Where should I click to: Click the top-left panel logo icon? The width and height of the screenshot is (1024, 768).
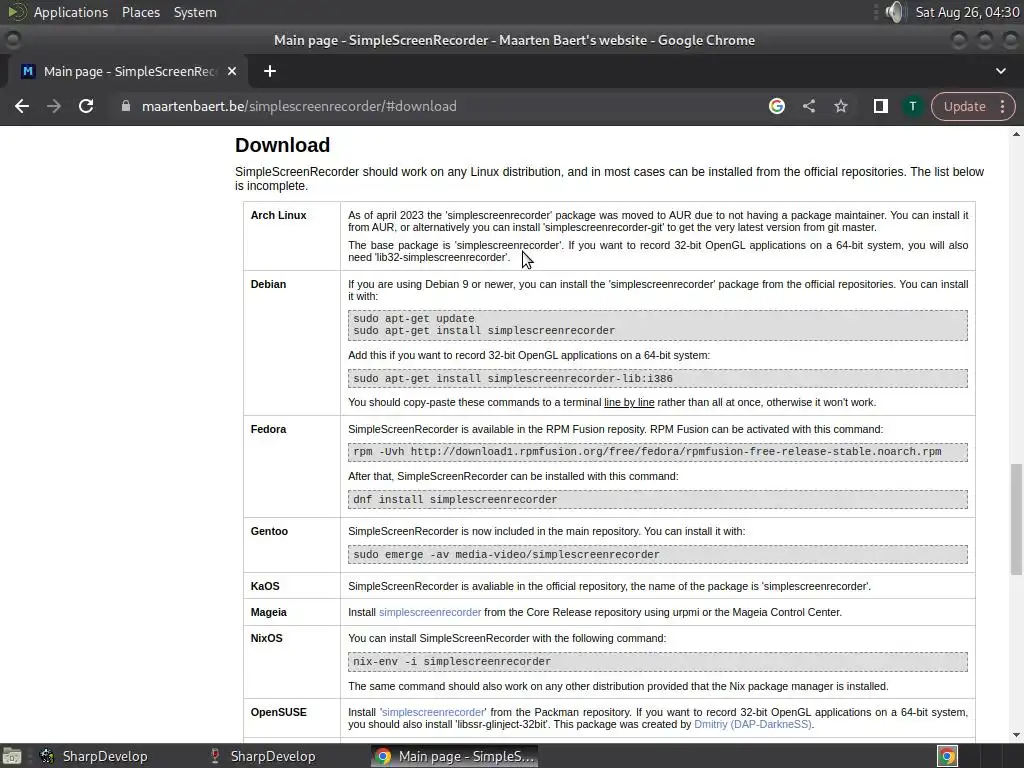(16, 12)
